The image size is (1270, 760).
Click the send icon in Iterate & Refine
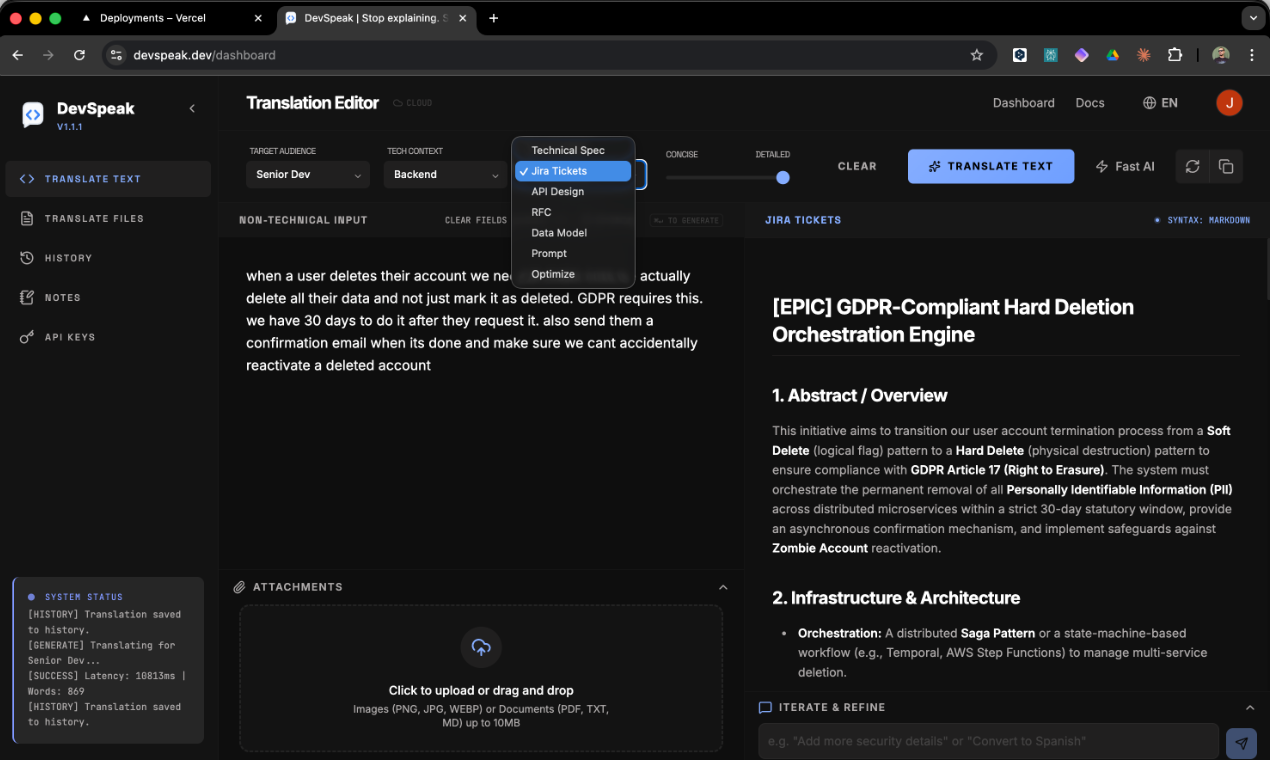[1241, 743]
